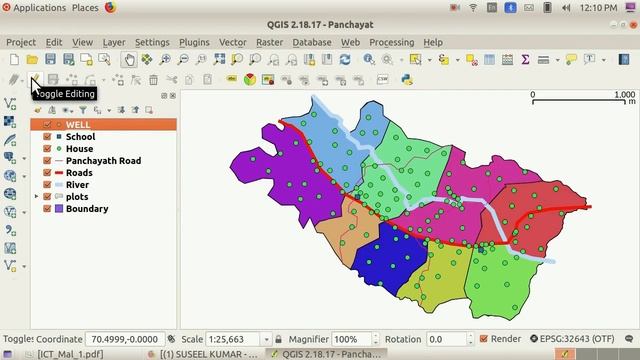Image resolution: width=640 pixels, height=360 pixels.
Task: Uncheck the School layer visibility checkbox
Action: 47,137
